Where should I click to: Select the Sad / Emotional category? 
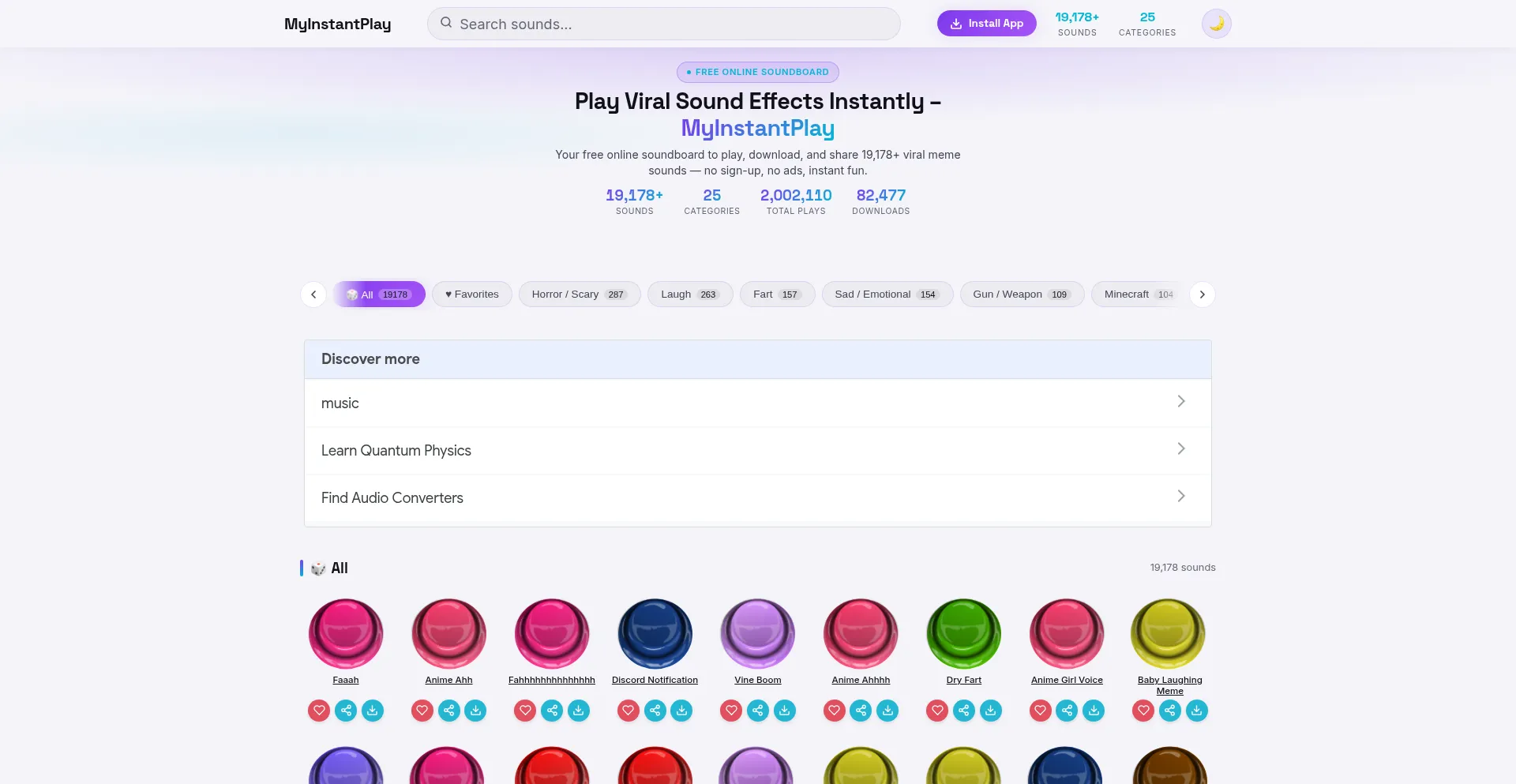pos(887,294)
